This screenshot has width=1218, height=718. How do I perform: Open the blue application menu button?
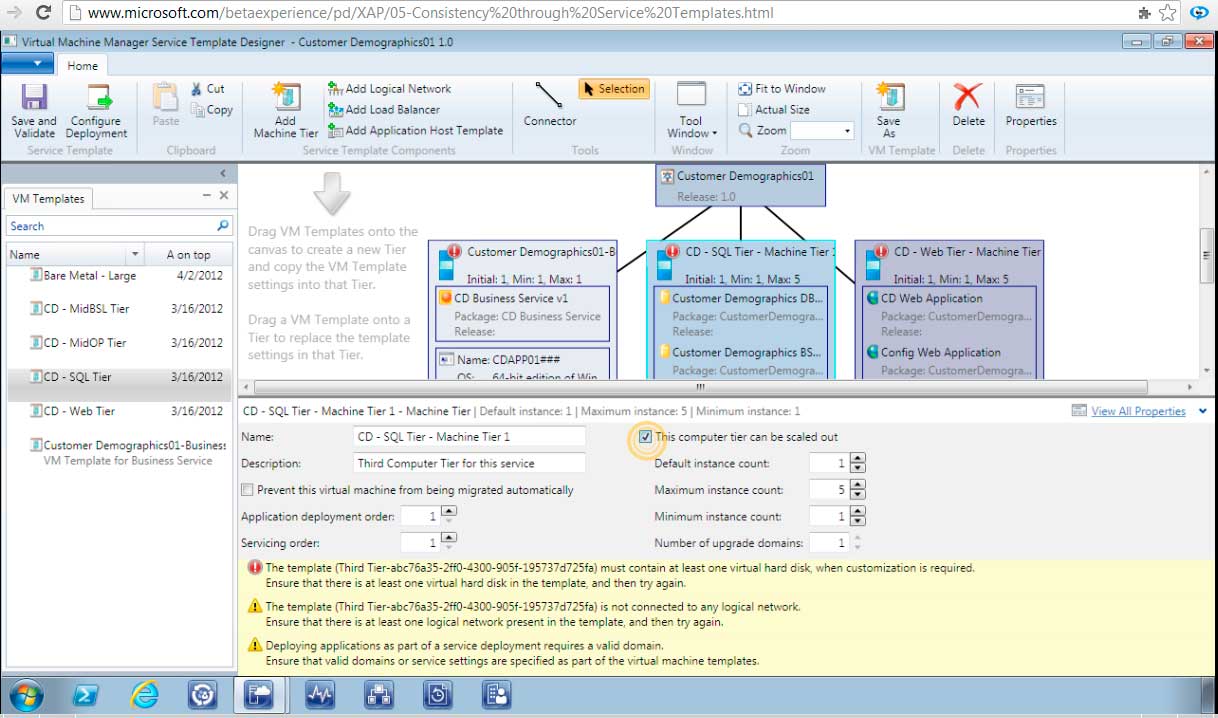28,64
